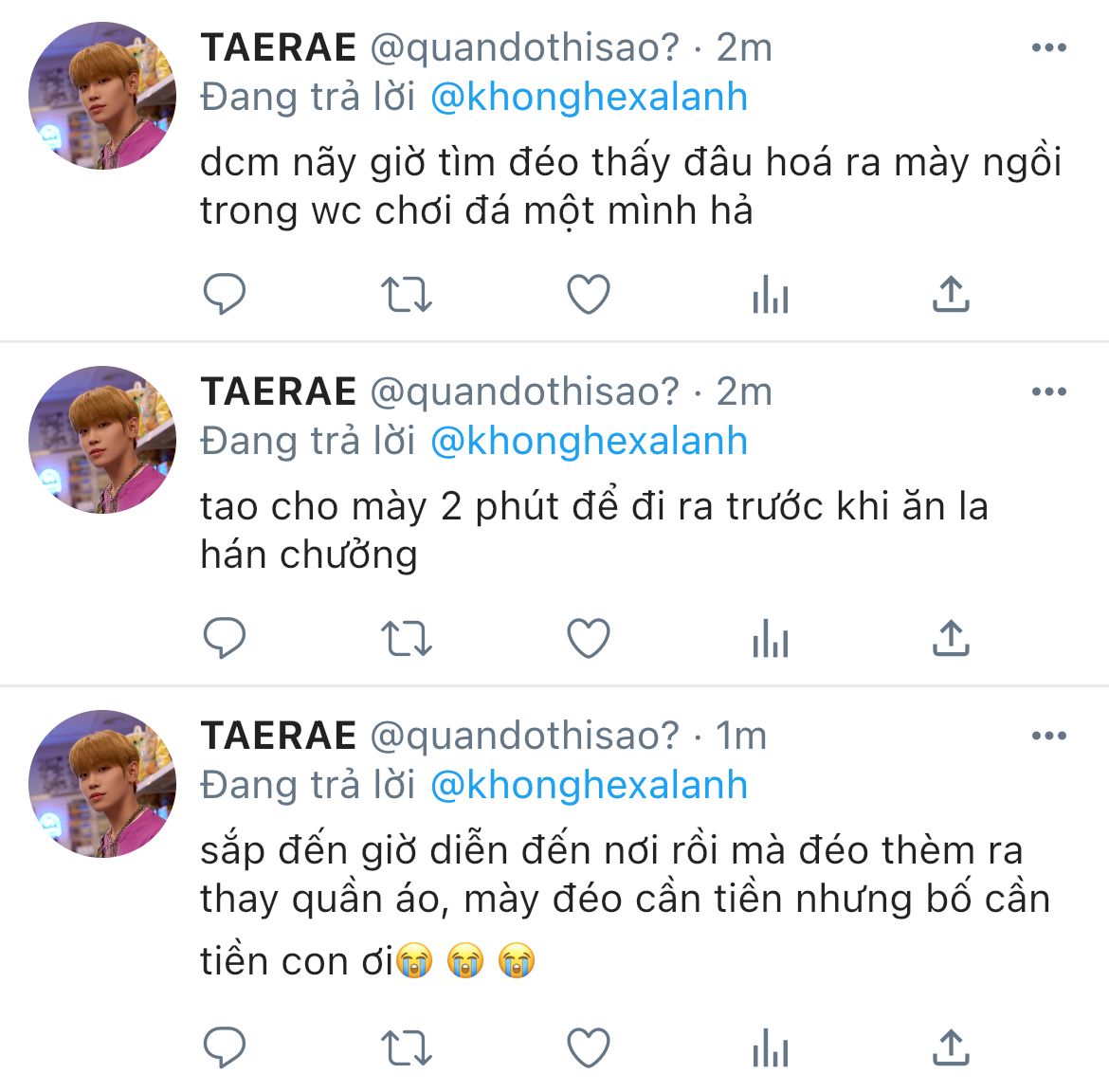This screenshot has width=1109, height=1092.
Task: Open more options on the 1m tweet
Action: (x=1049, y=736)
